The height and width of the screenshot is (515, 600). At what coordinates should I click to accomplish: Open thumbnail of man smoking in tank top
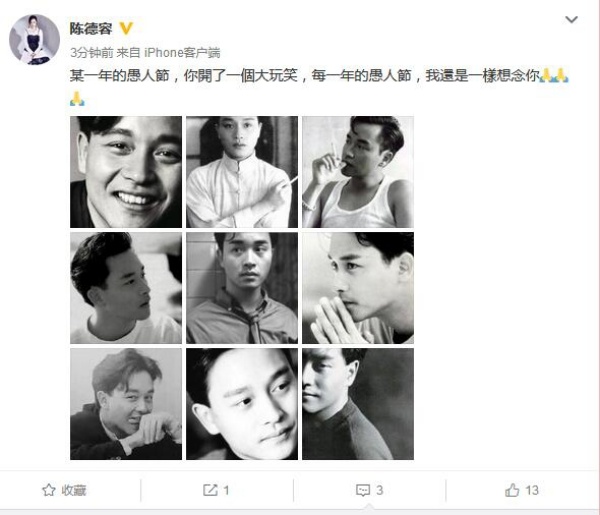tap(358, 172)
